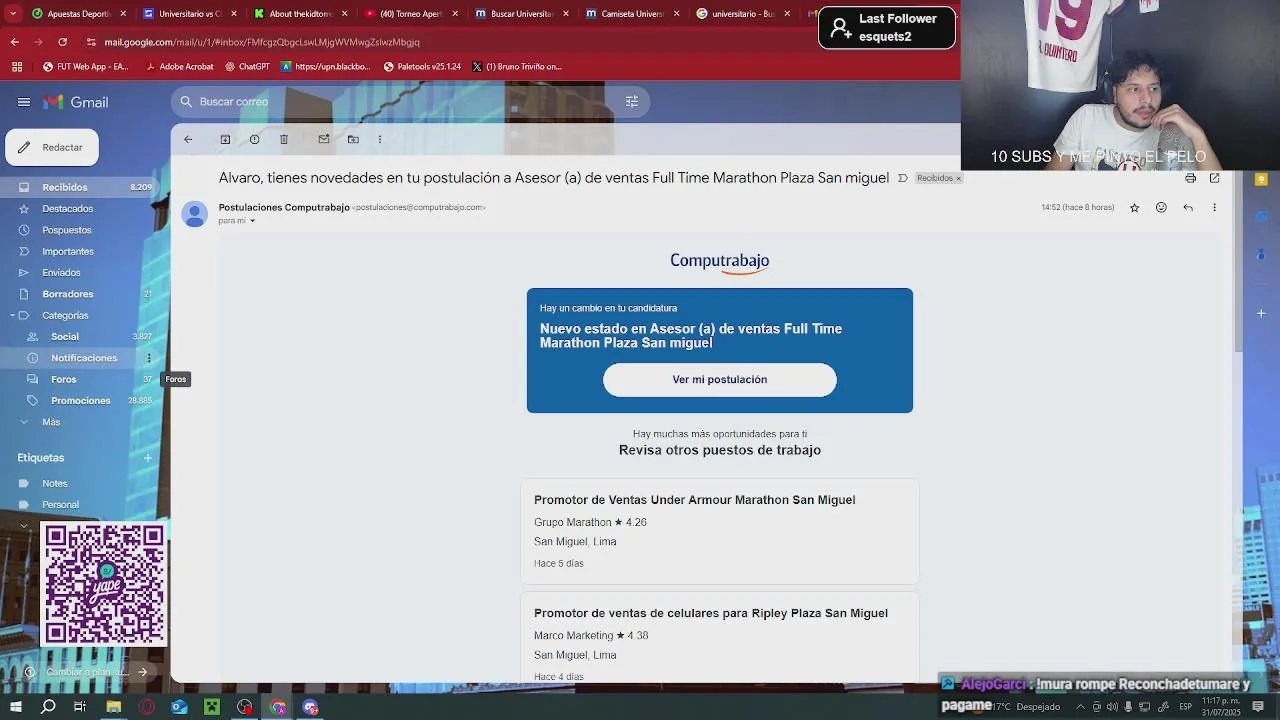The image size is (1280, 720).
Task: Star the Computrabajo email
Action: pyautogui.click(x=1134, y=208)
